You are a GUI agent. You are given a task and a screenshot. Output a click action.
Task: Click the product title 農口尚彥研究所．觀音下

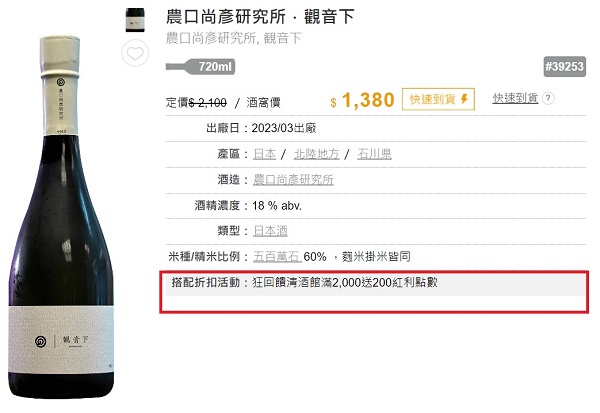(260, 16)
